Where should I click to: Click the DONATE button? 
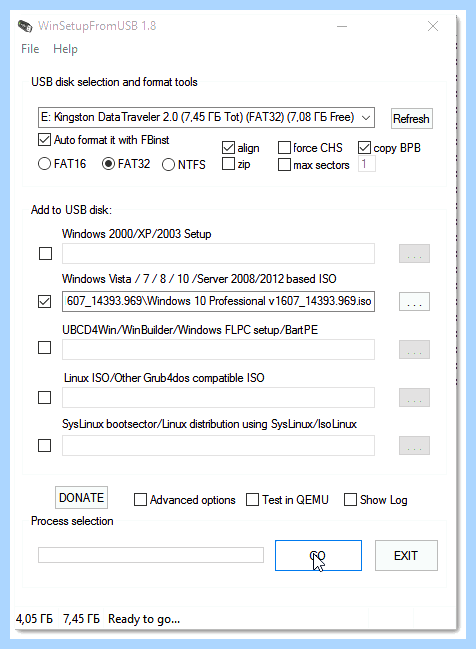[x=82, y=498]
